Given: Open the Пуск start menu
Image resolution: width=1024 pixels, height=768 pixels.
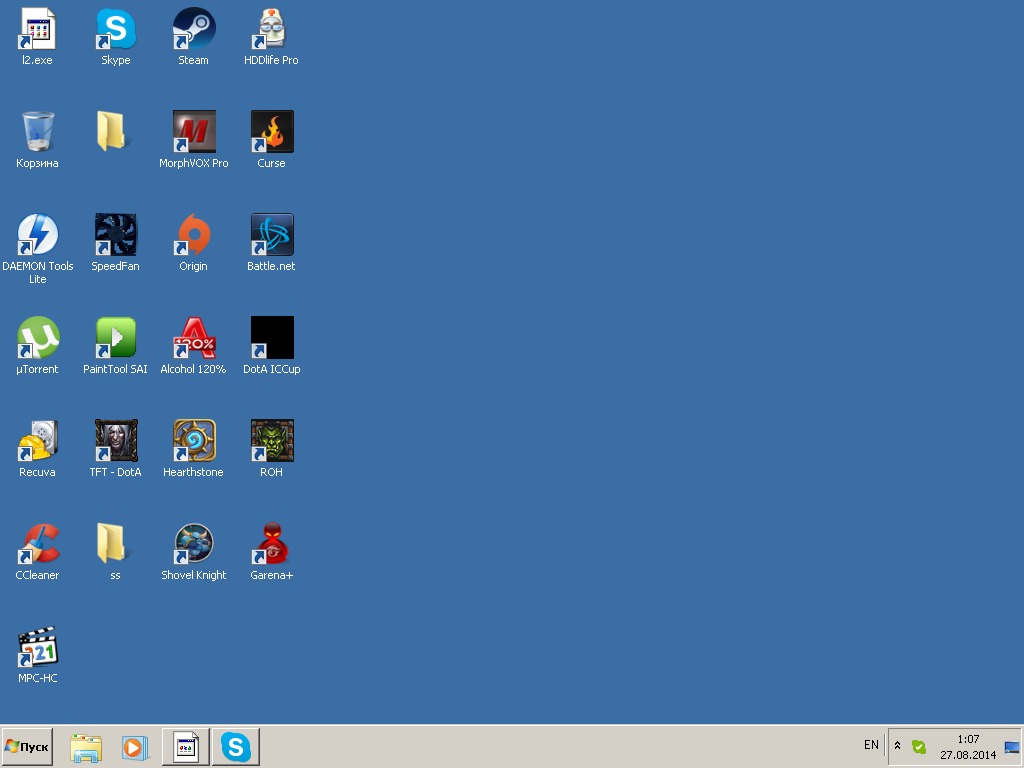Looking at the screenshot, I should point(27,746).
